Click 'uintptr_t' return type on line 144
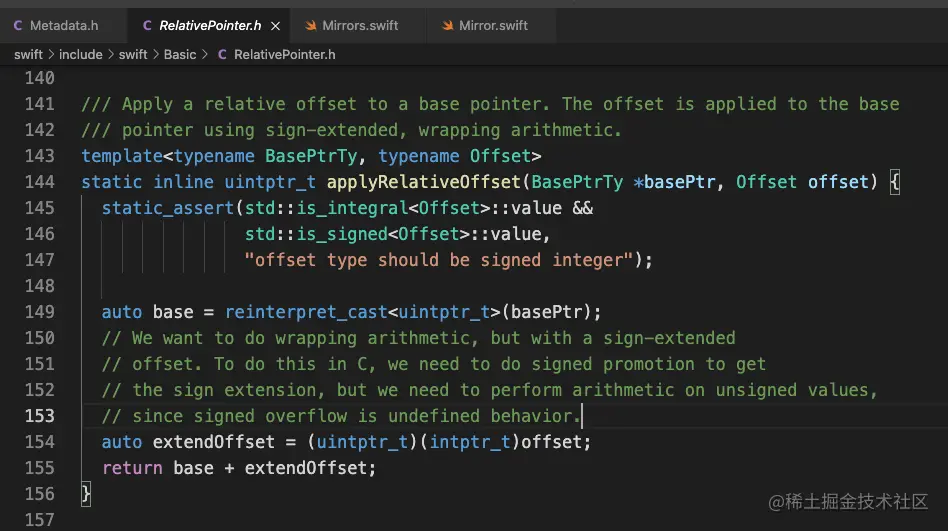 (x=270, y=182)
